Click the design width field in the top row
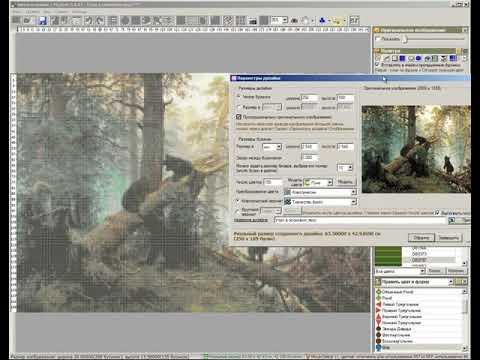This screenshot has height=360, width=480. pyautogui.click(x=310, y=98)
